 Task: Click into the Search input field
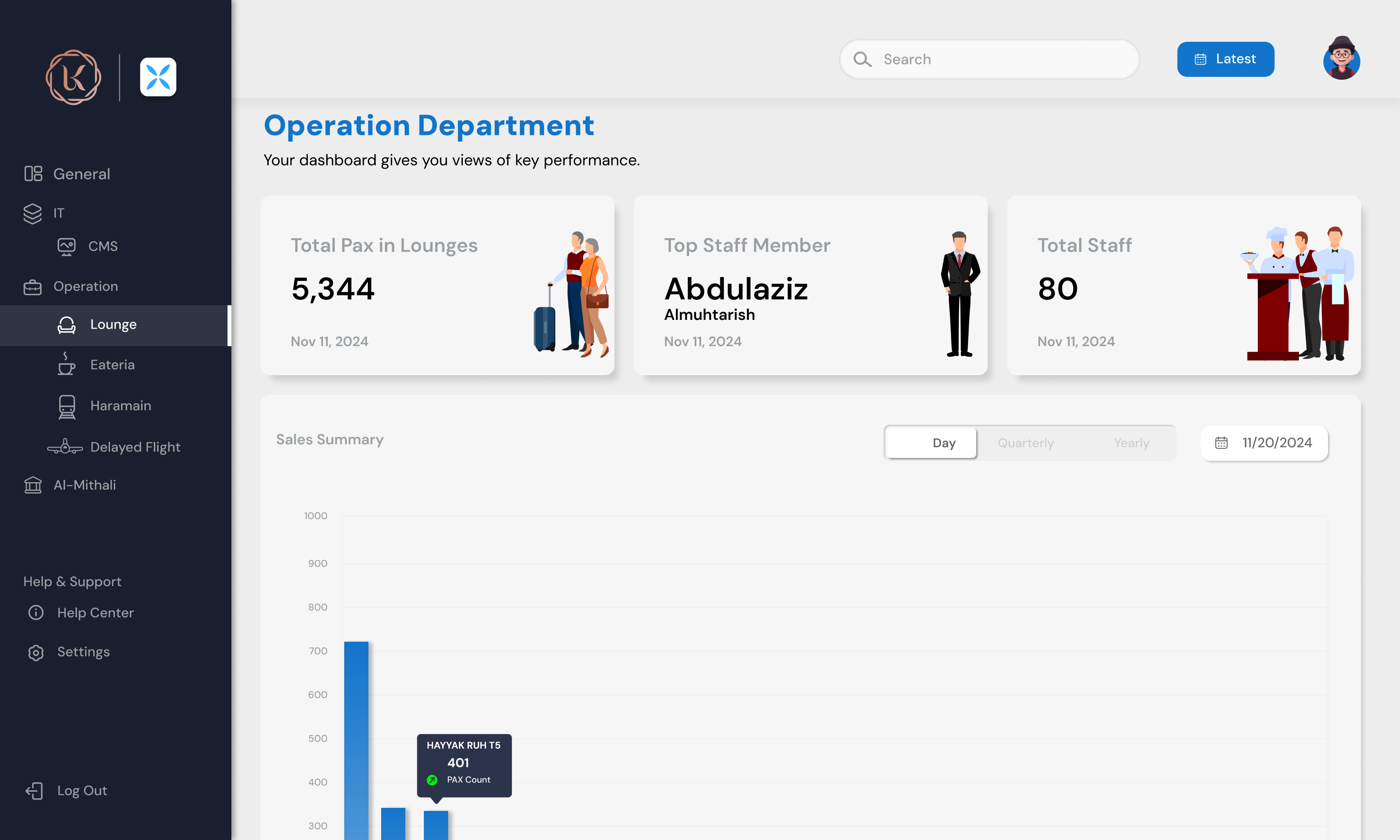tap(989, 59)
